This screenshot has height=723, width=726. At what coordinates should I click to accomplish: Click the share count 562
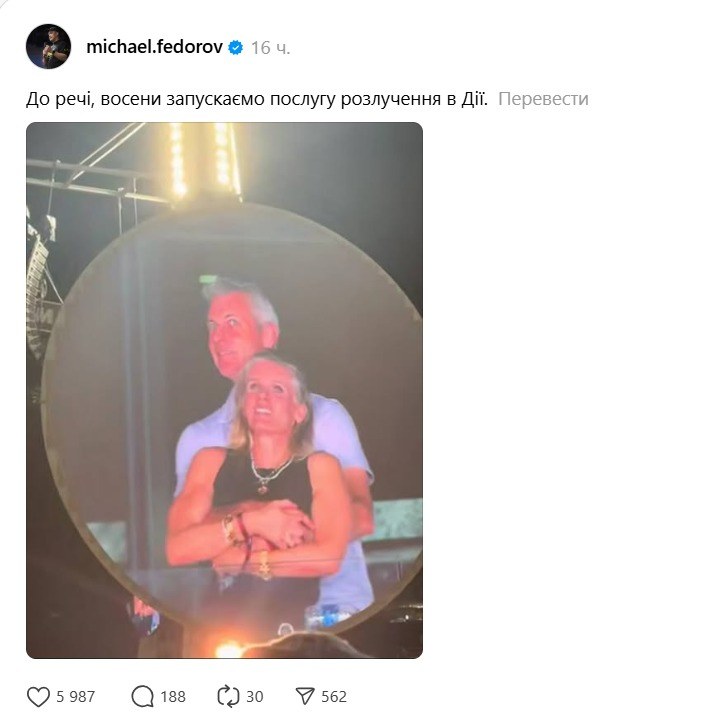tap(333, 697)
